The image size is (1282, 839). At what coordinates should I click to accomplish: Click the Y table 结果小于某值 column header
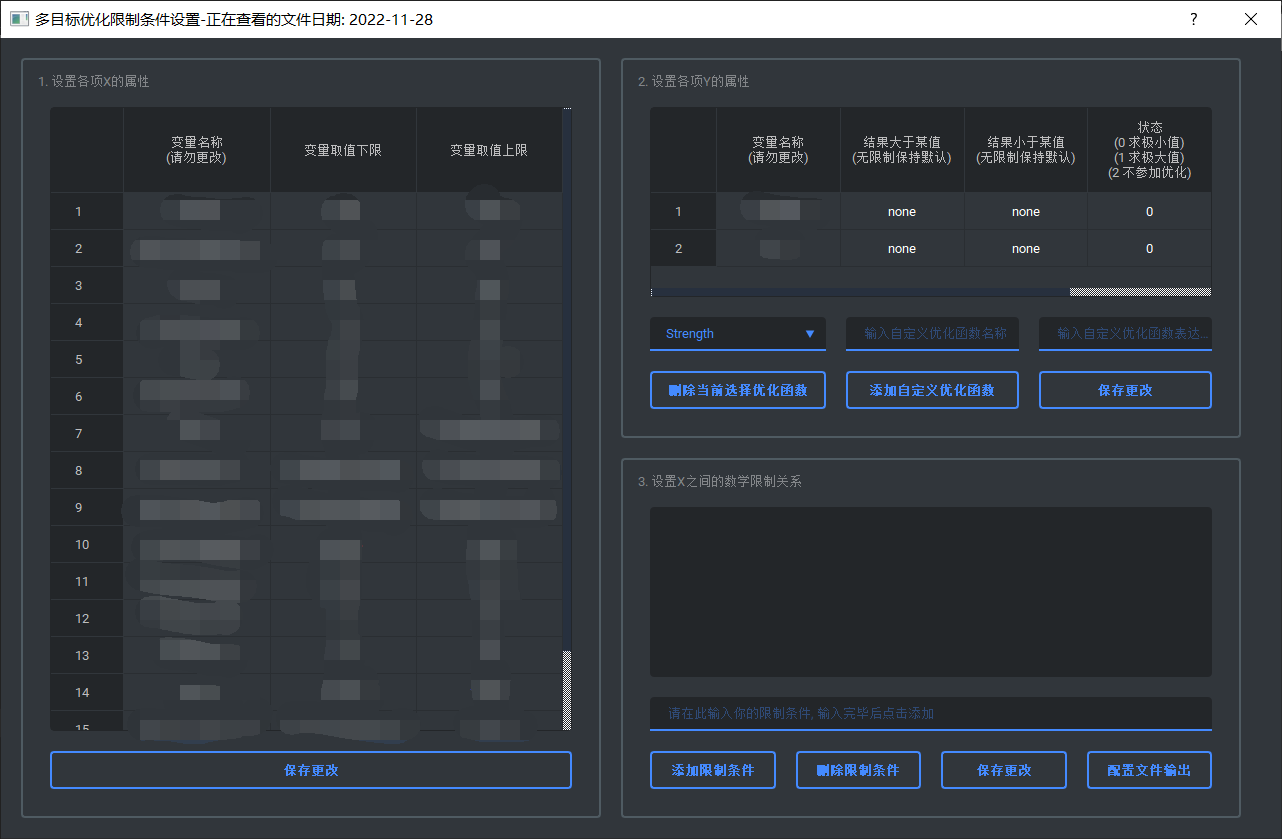tap(1026, 150)
